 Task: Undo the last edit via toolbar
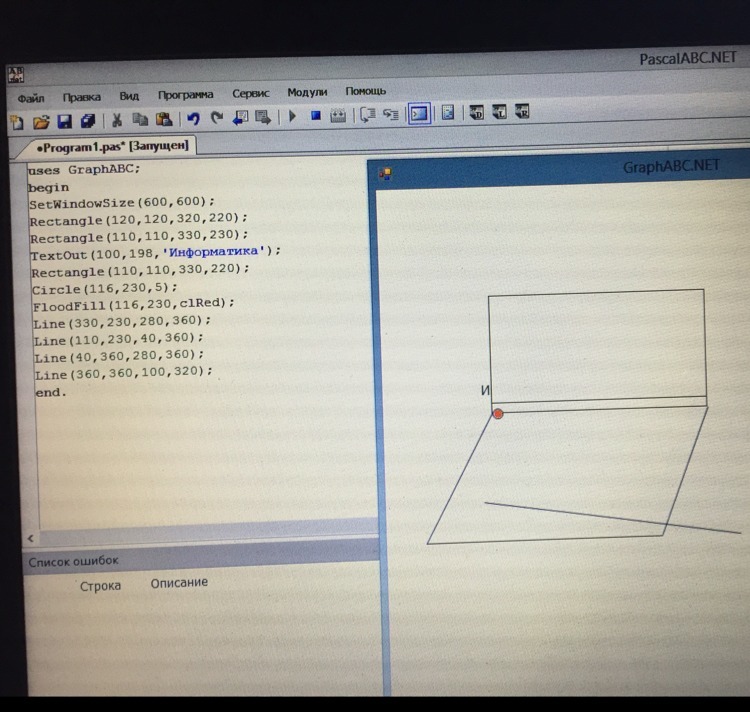pos(193,119)
